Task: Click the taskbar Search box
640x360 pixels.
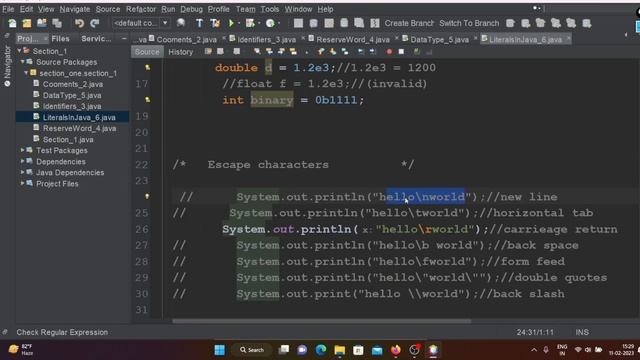Action: [252, 350]
